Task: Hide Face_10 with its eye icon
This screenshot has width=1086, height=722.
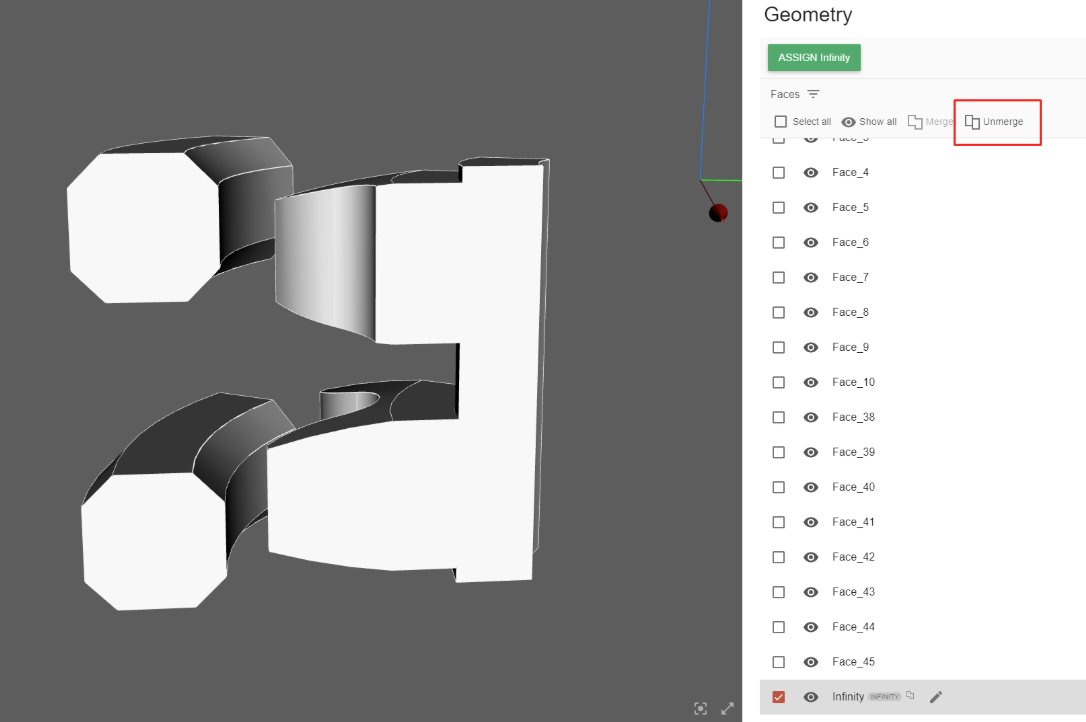Action: 811,382
